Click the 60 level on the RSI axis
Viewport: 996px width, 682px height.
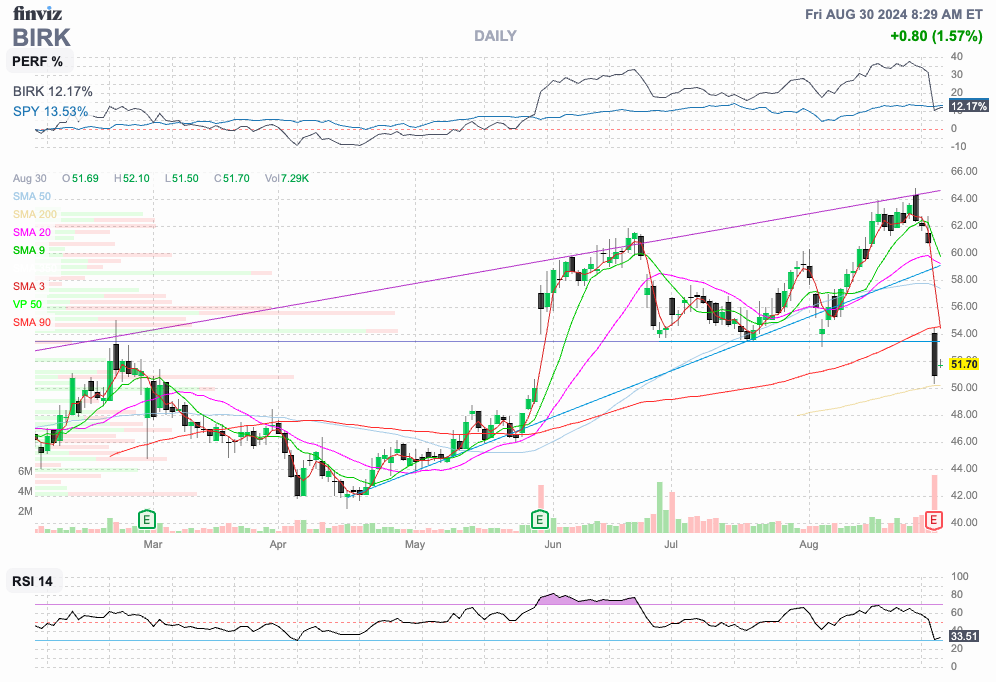pyautogui.click(x=957, y=613)
